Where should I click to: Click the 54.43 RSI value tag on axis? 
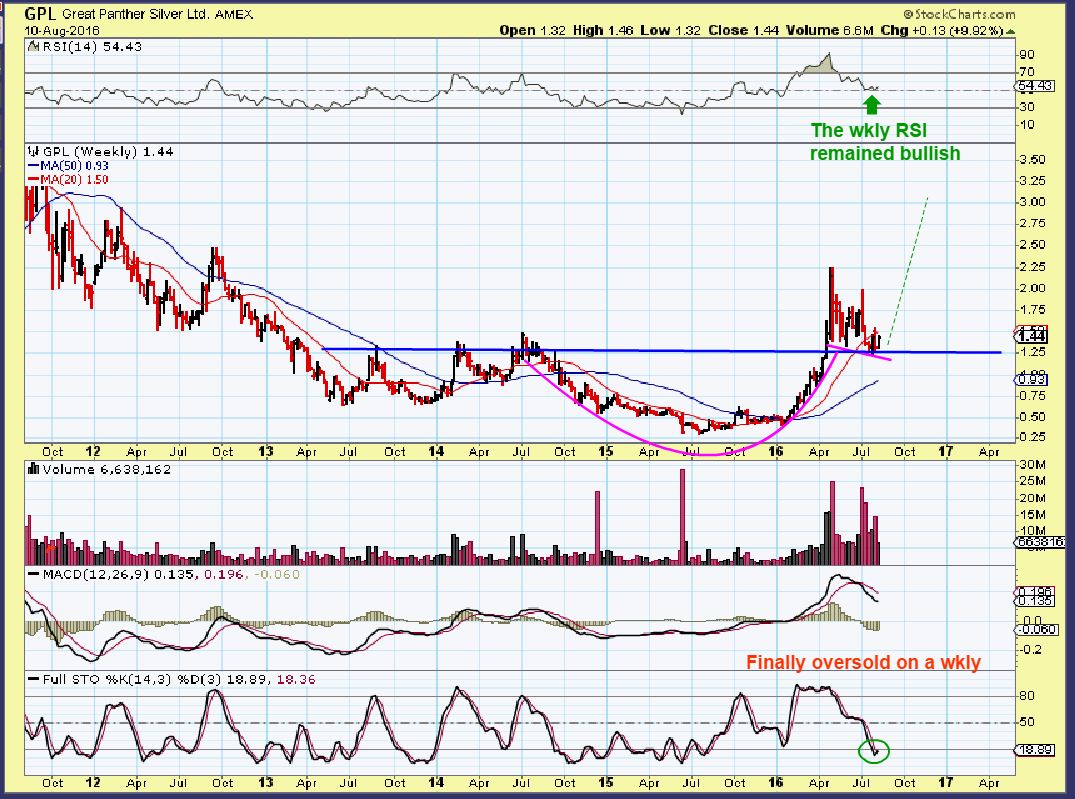tap(1033, 86)
